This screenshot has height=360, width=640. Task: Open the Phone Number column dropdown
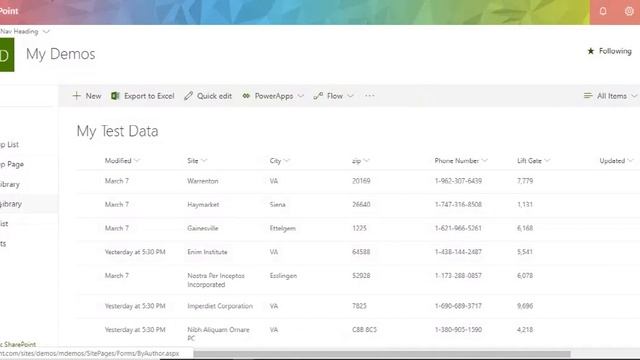pyautogui.click(x=484, y=161)
